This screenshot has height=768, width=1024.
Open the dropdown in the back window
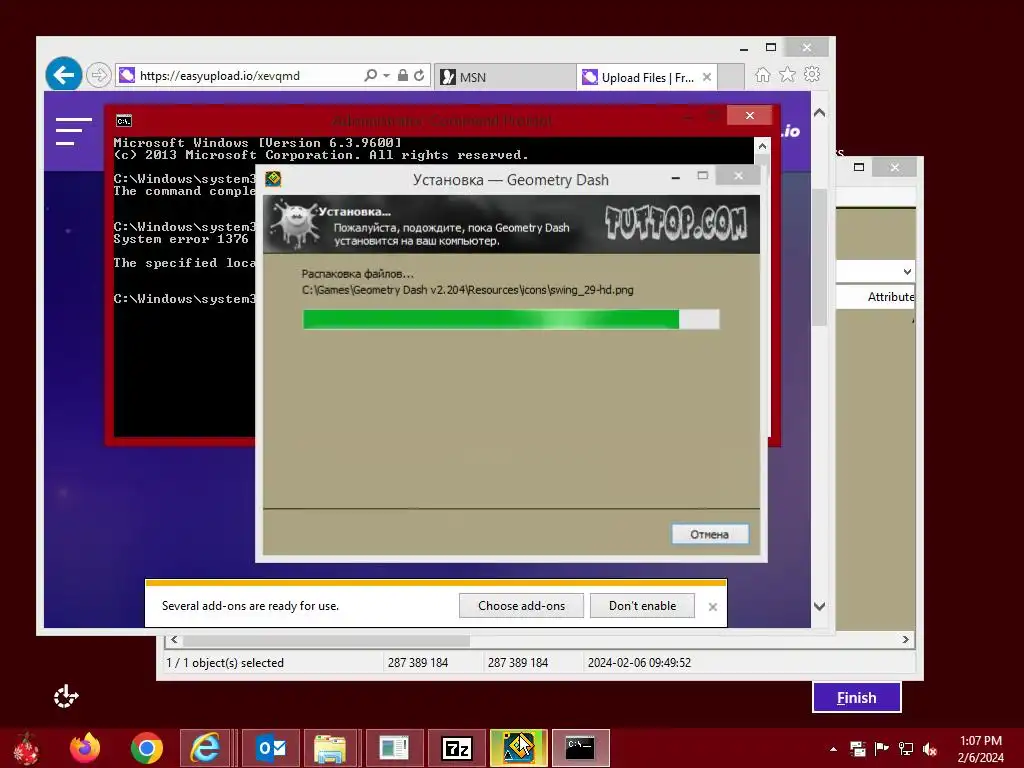907,271
